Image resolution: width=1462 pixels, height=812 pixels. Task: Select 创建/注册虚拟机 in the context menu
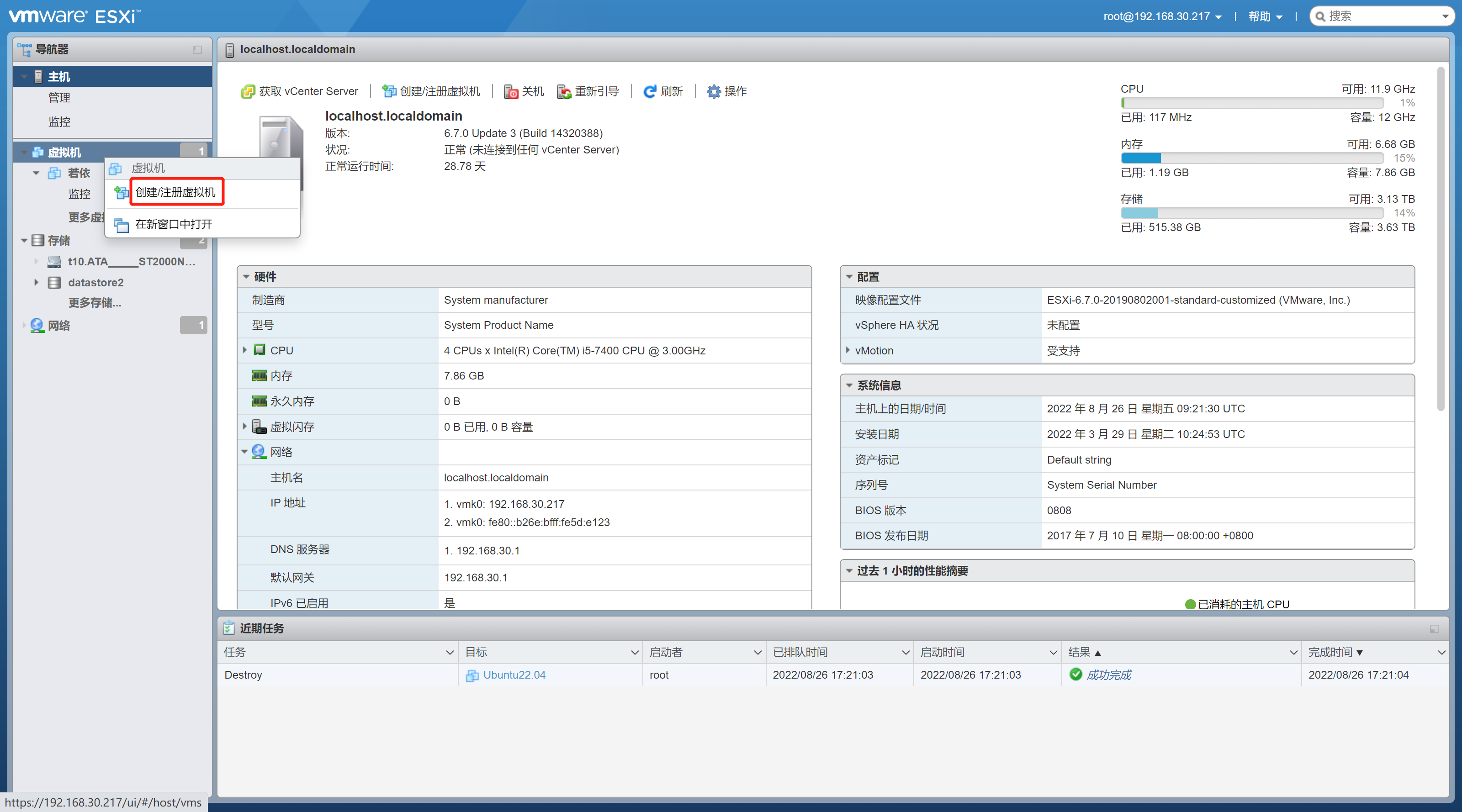[175, 192]
